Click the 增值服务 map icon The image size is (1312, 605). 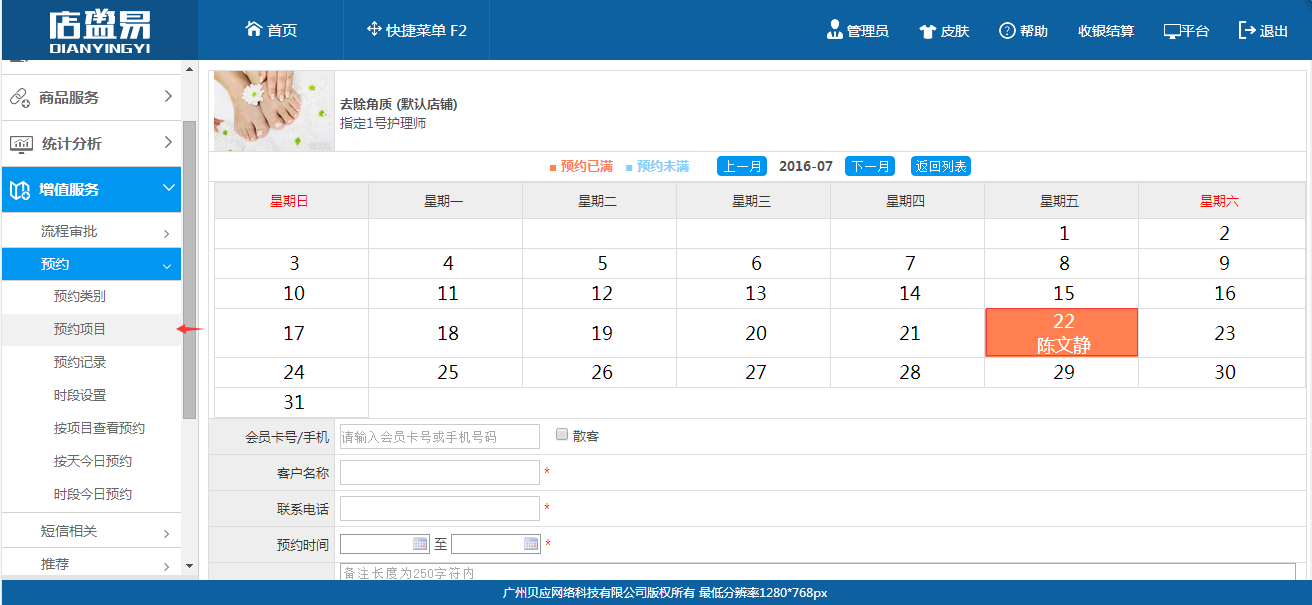pyautogui.click(x=20, y=190)
